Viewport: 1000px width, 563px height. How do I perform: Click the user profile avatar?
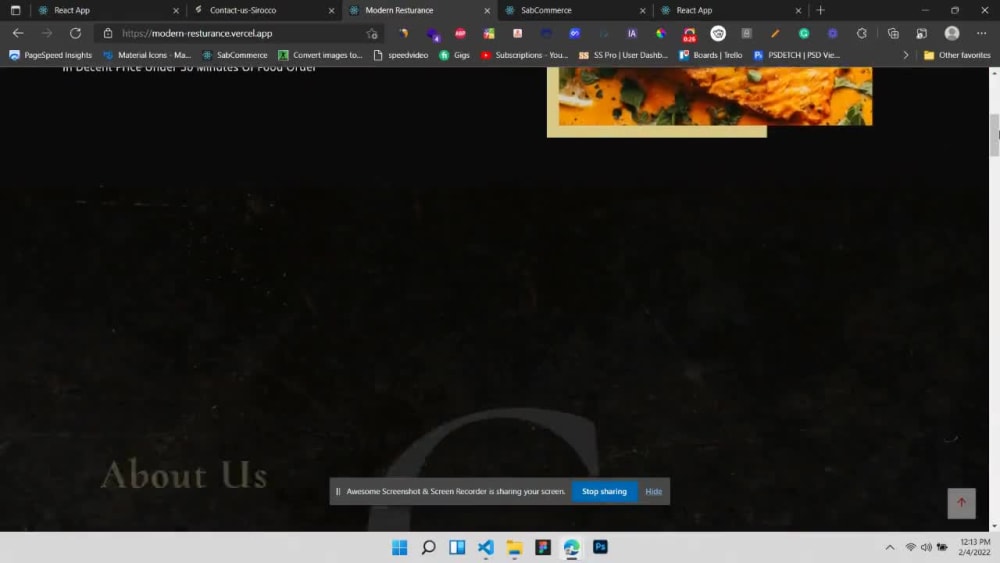point(952,33)
